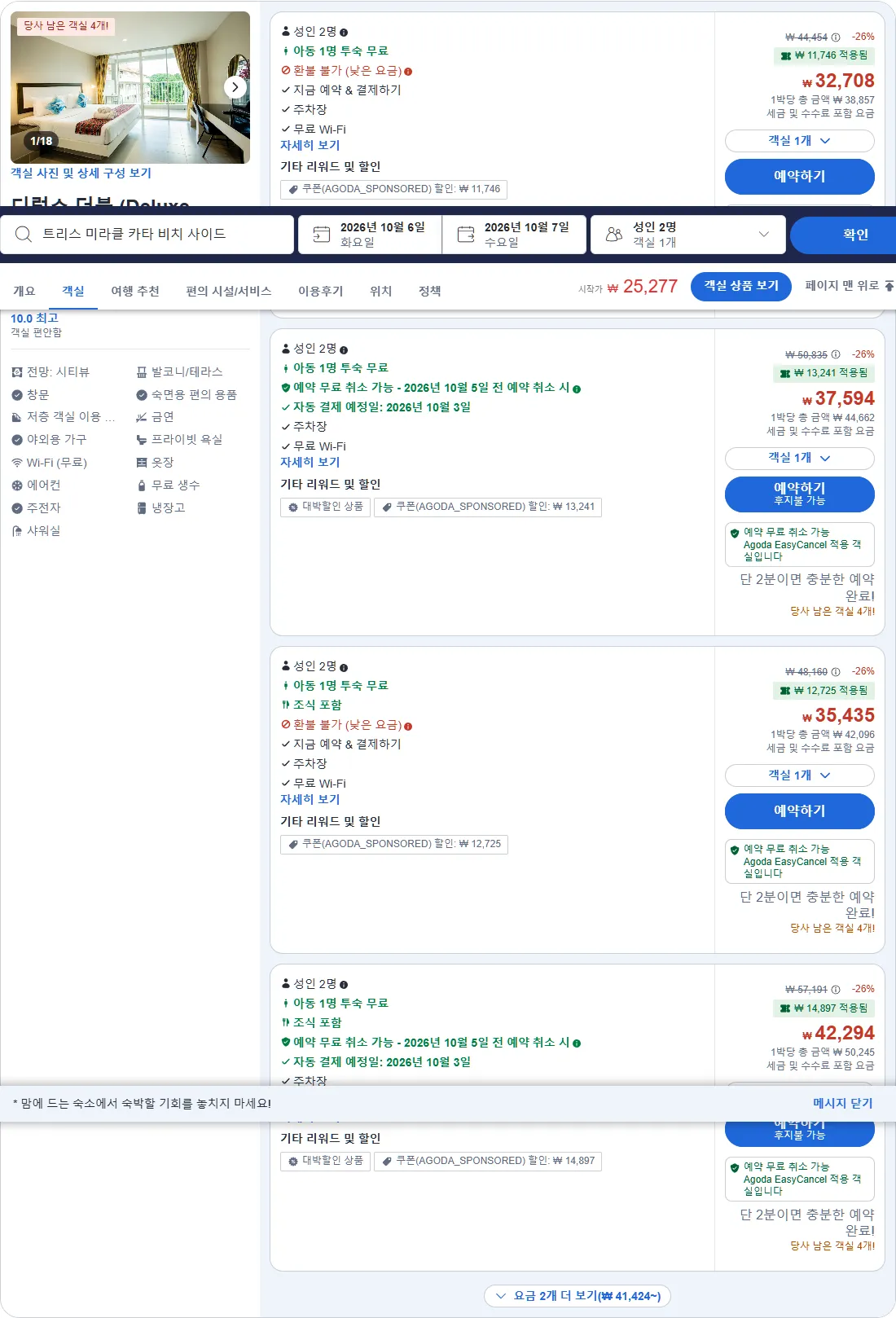Viewport: 896px width, 1318px height.
Task: Click the ₩12,725 적용됨 coupon badge
Action: [x=824, y=691]
